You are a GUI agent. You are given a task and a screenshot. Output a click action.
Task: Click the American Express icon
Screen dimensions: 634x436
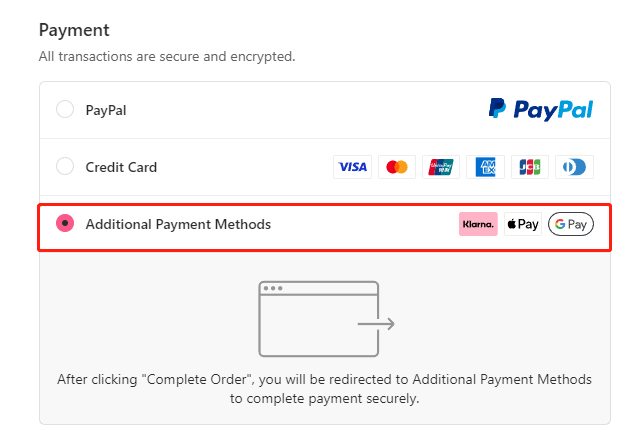[485, 167]
